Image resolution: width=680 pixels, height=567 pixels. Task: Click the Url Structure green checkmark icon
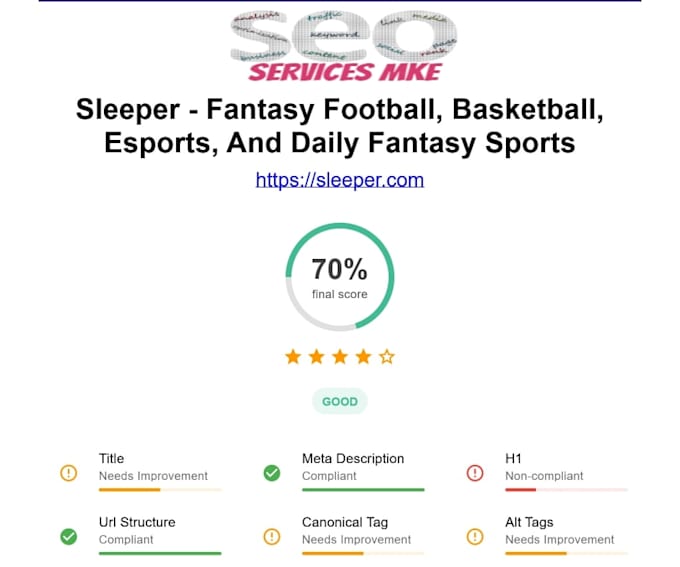pos(69,537)
